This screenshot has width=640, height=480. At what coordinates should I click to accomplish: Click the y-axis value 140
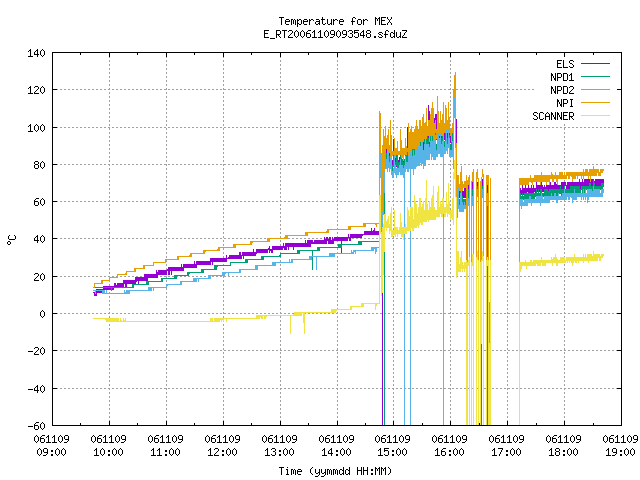(x=36, y=53)
